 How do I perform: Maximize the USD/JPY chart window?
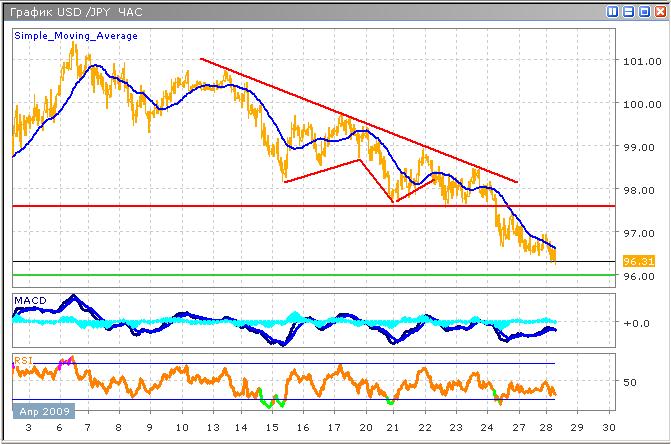tap(643, 12)
